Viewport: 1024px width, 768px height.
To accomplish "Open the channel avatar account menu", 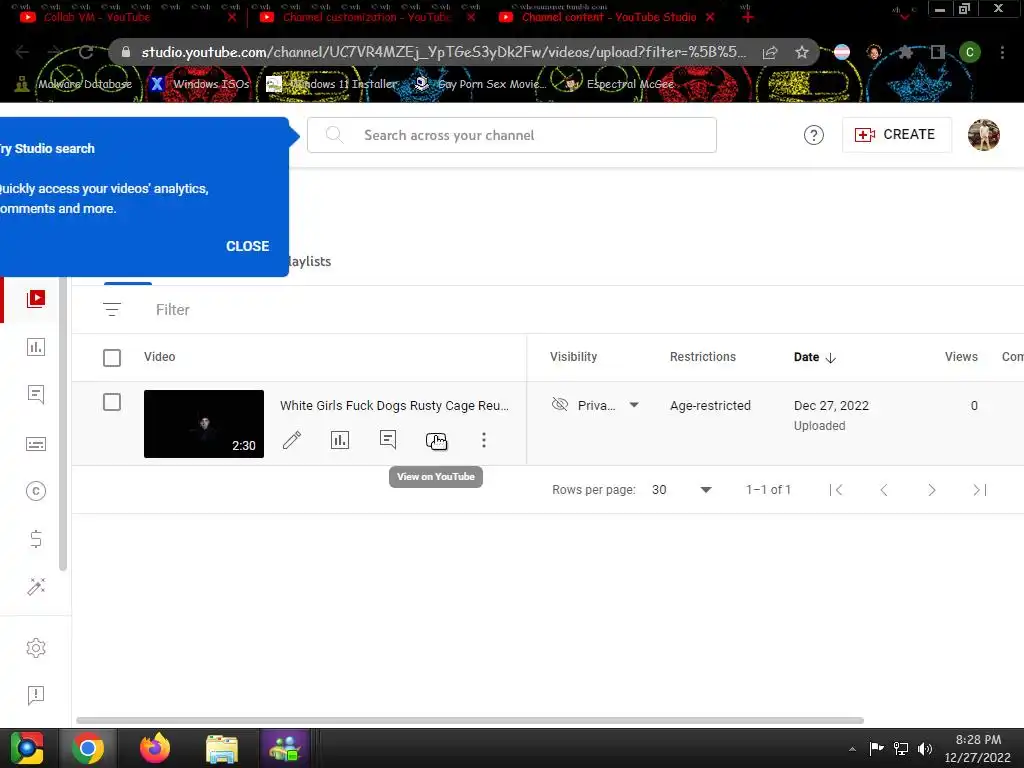I will 984,135.
